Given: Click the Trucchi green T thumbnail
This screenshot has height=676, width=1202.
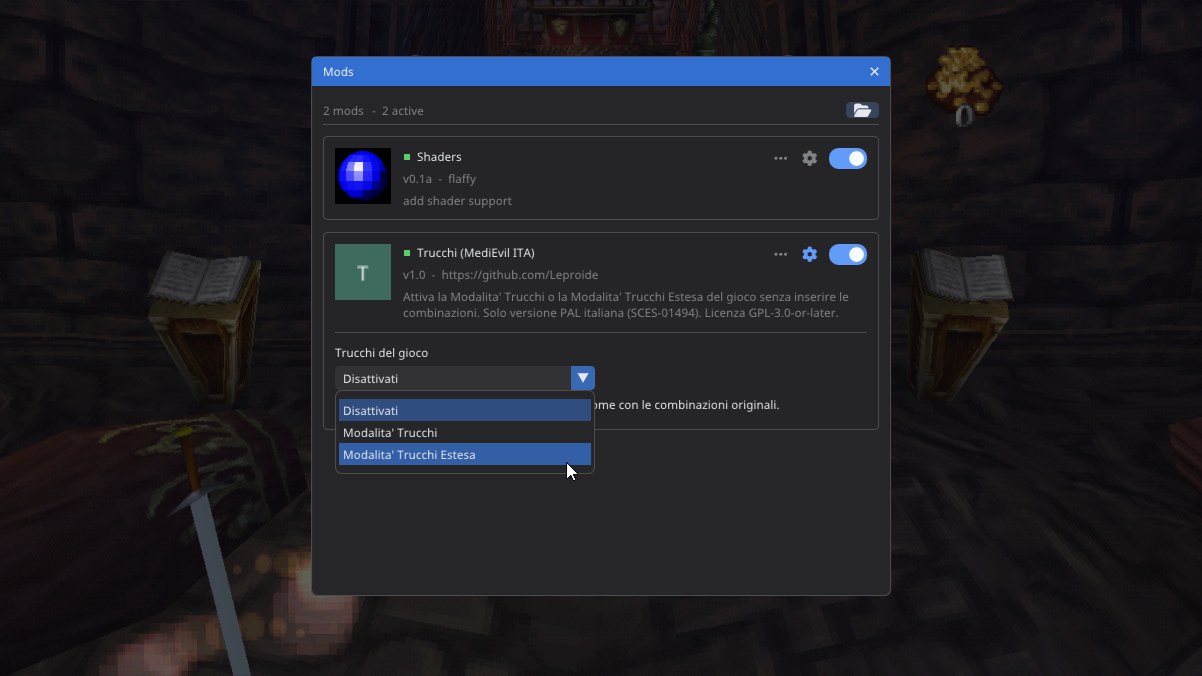Looking at the screenshot, I should [363, 272].
